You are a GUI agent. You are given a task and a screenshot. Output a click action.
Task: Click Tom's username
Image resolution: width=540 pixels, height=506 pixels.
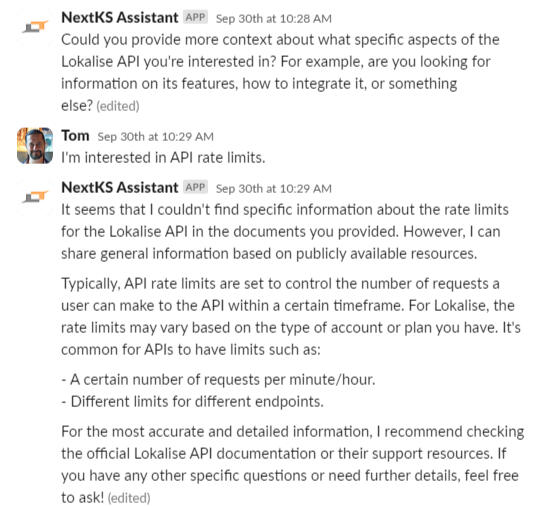coord(75,135)
